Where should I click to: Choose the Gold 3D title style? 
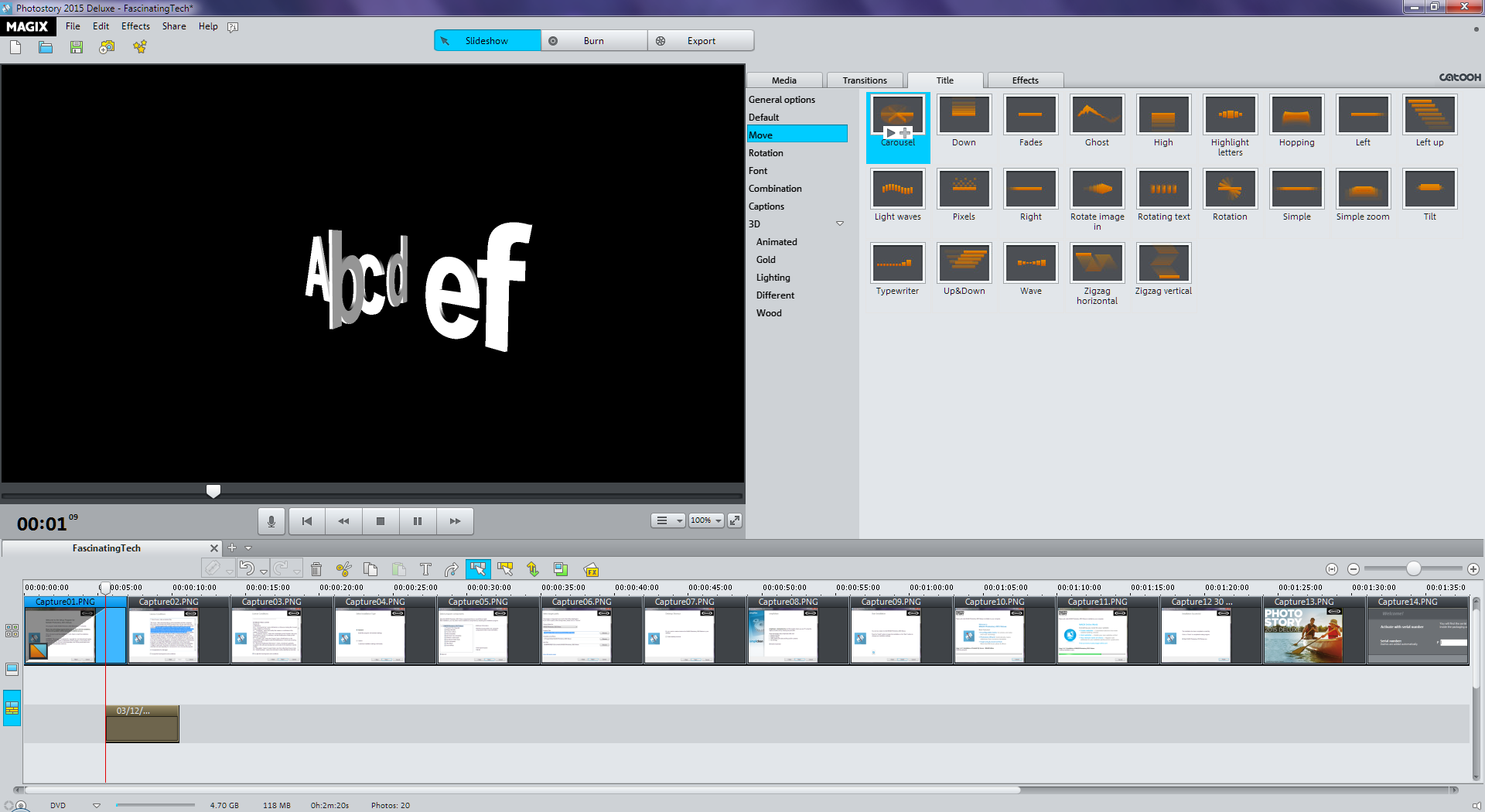[766, 260]
